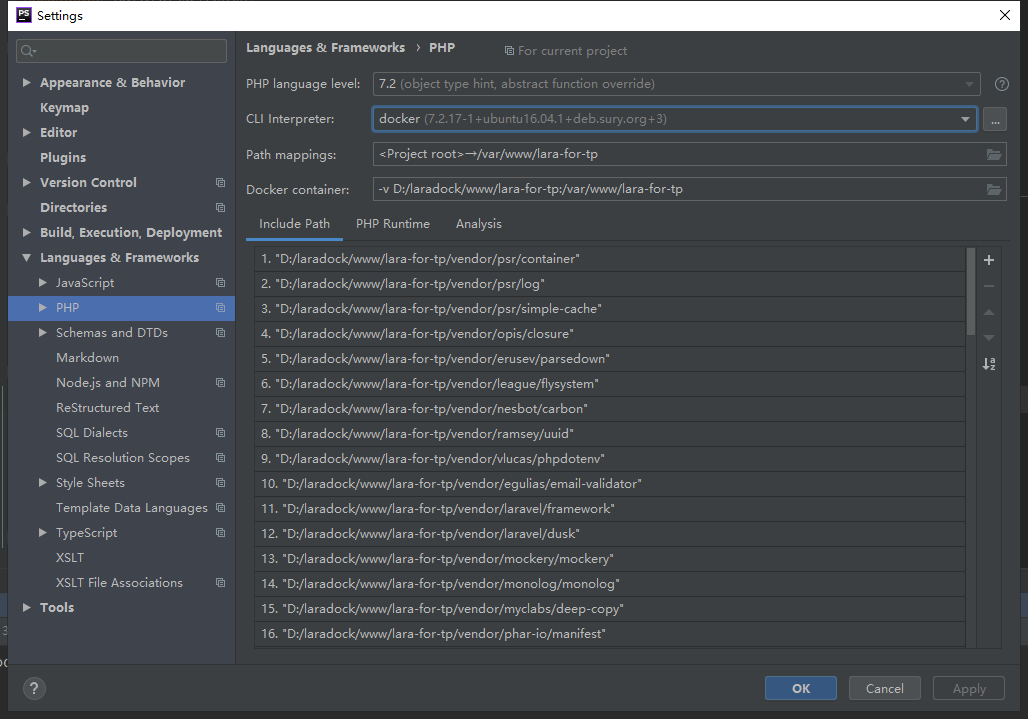Switch to the Include Path tab
The width and height of the screenshot is (1028, 719).
[x=294, y=223]
